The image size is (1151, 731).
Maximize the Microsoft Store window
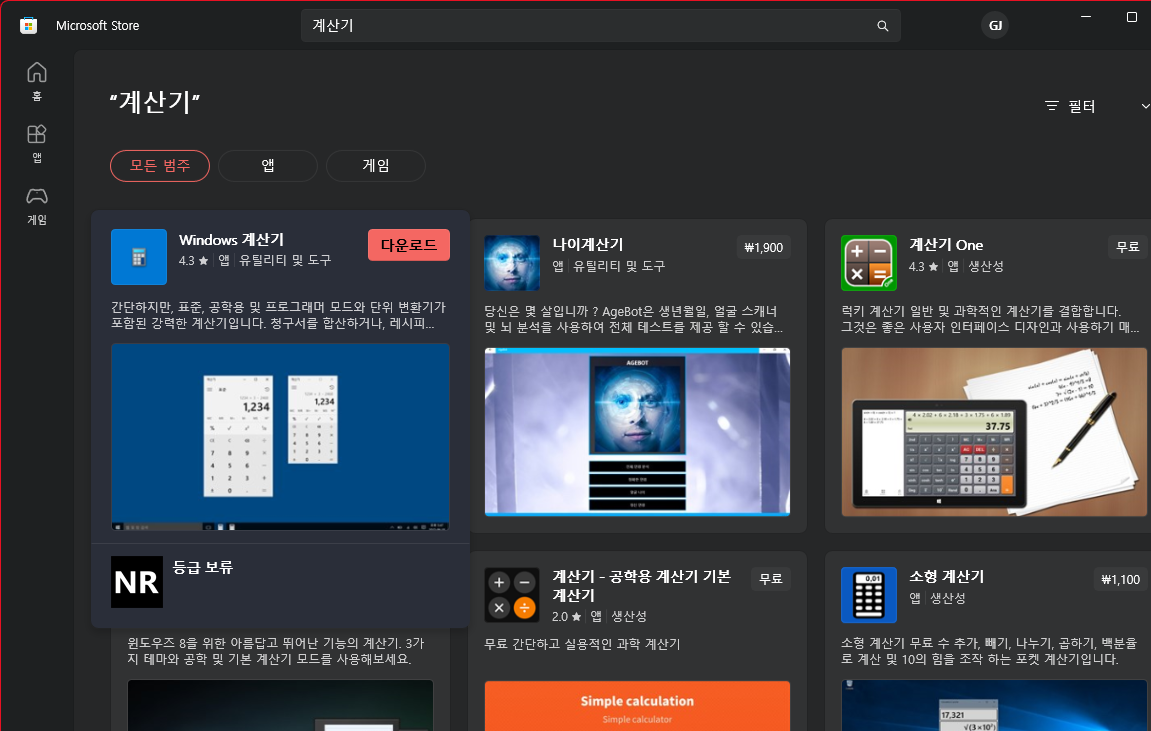[1132, 16]
